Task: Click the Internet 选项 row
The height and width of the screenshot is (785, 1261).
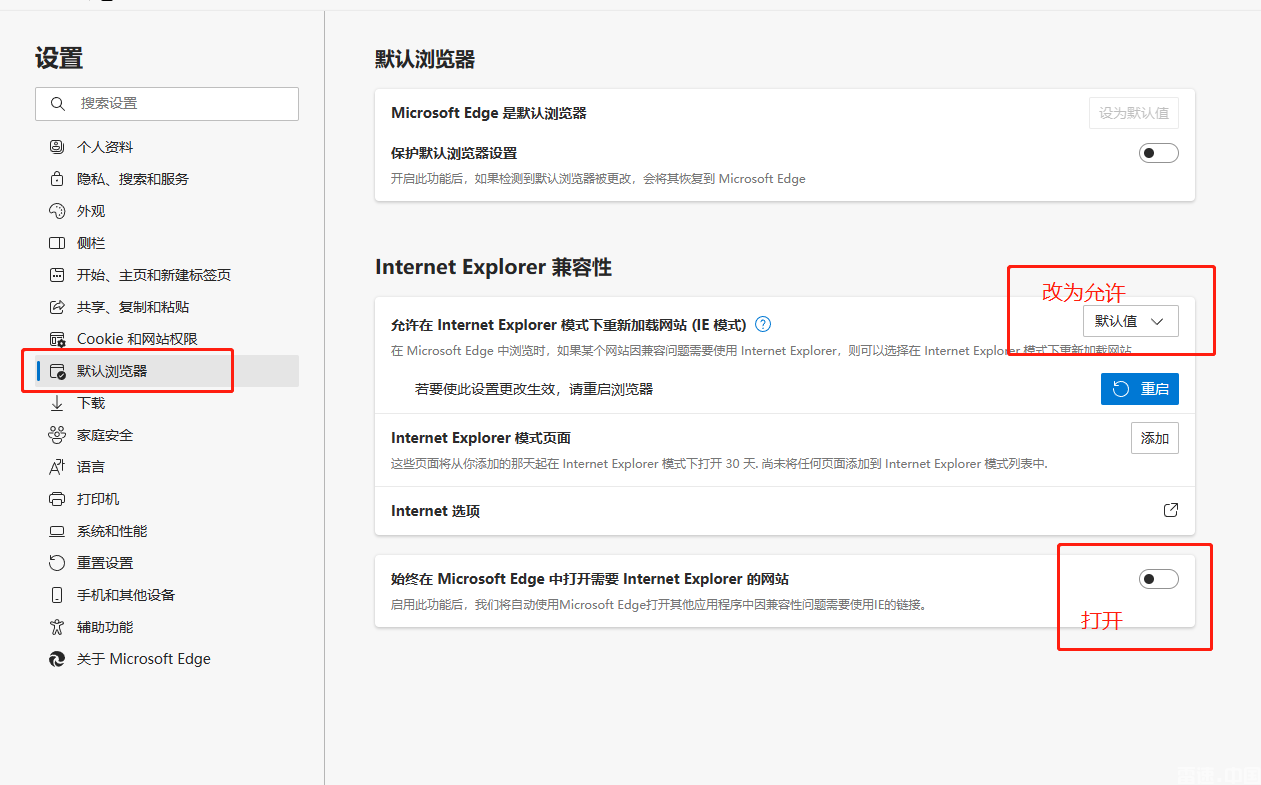Action: (785, 511)
